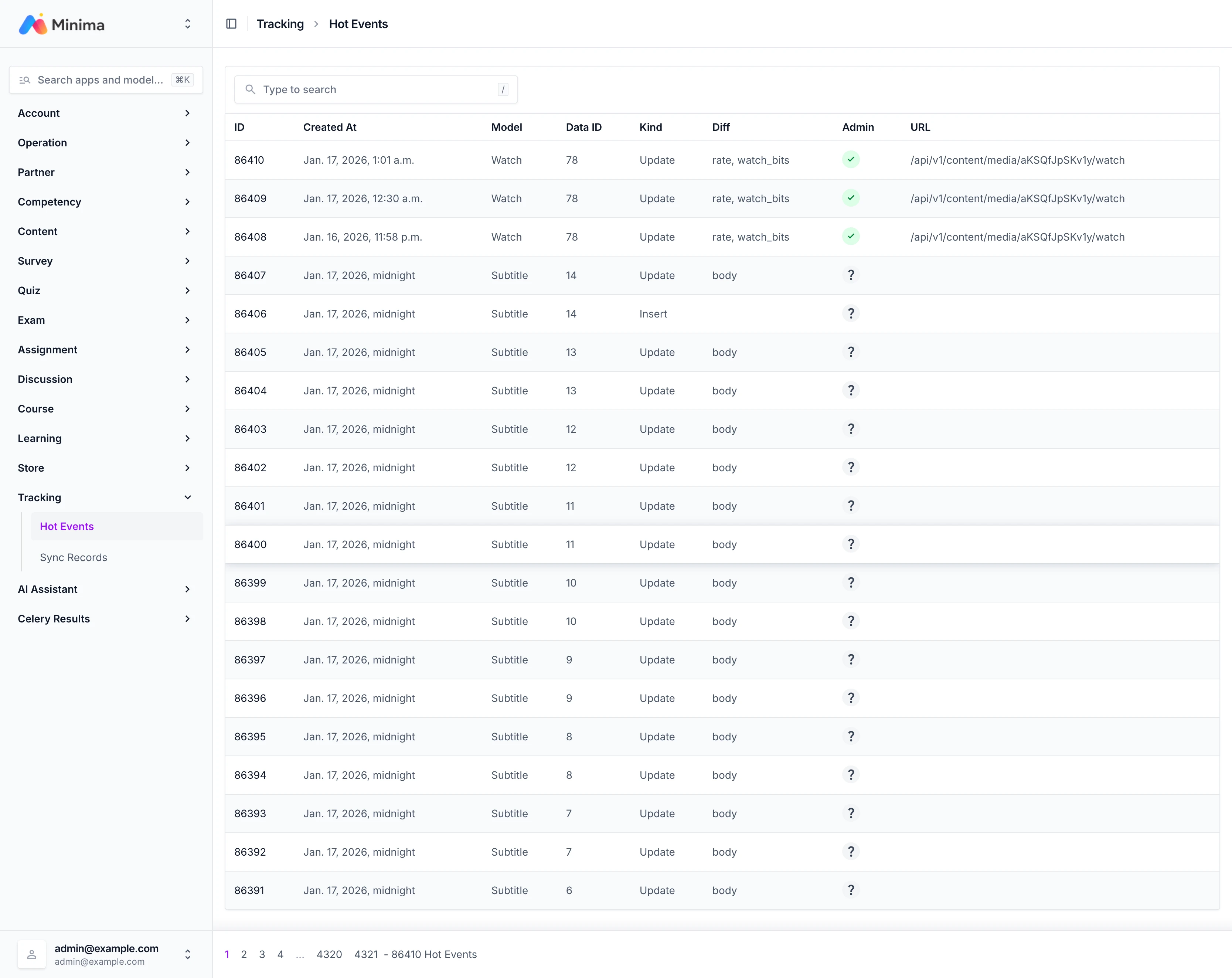Click the magnifier icon in table search
This screenshot has height=978, width=1232.
[x=250, y=89]
